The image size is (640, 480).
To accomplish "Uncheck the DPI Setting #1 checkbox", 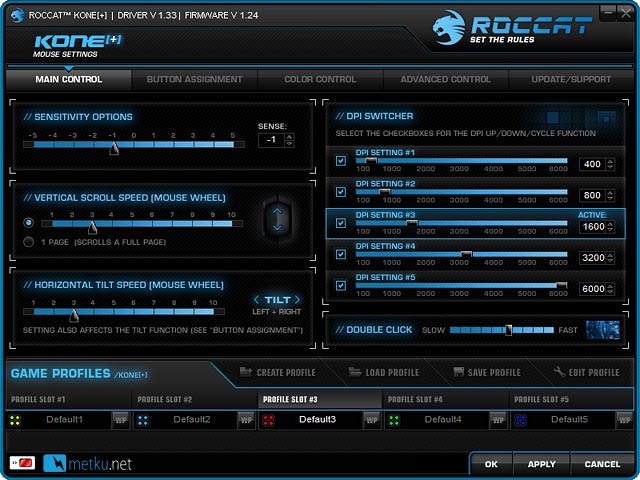I will click(341, 161).
